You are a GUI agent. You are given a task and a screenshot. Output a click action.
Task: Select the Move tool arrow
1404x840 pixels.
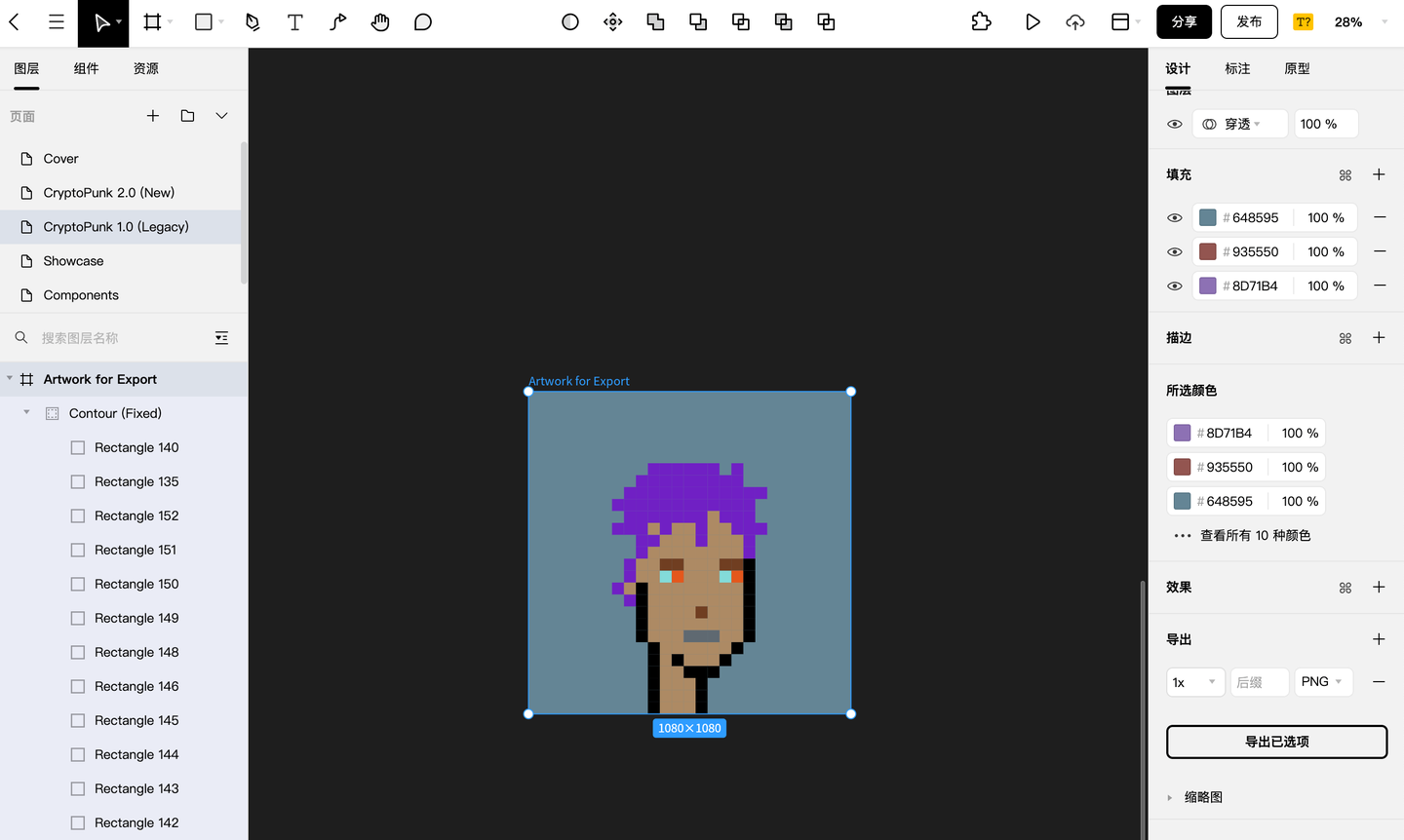click(x=101, y=21)
